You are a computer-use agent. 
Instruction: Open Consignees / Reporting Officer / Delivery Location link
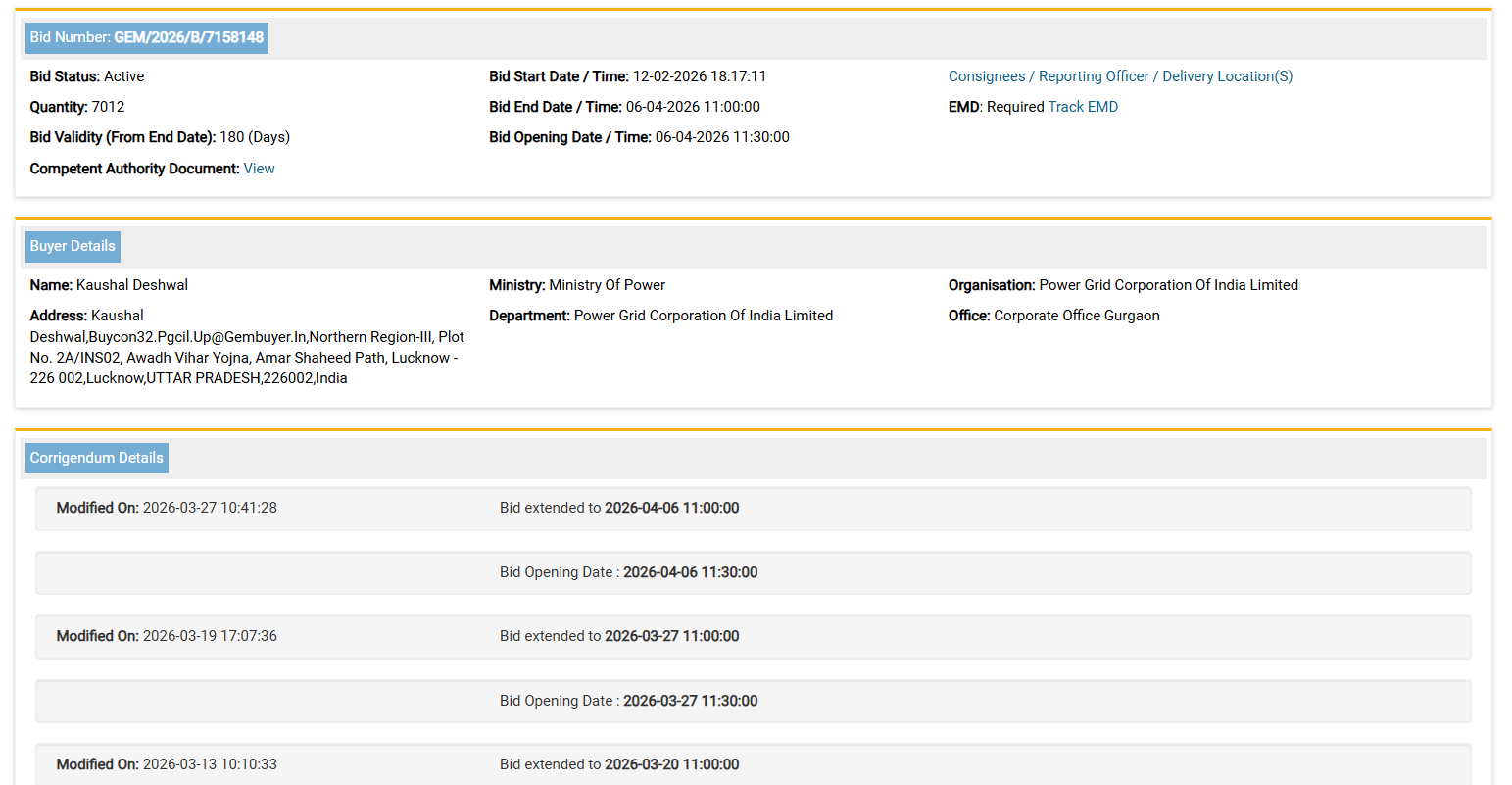1120,76
